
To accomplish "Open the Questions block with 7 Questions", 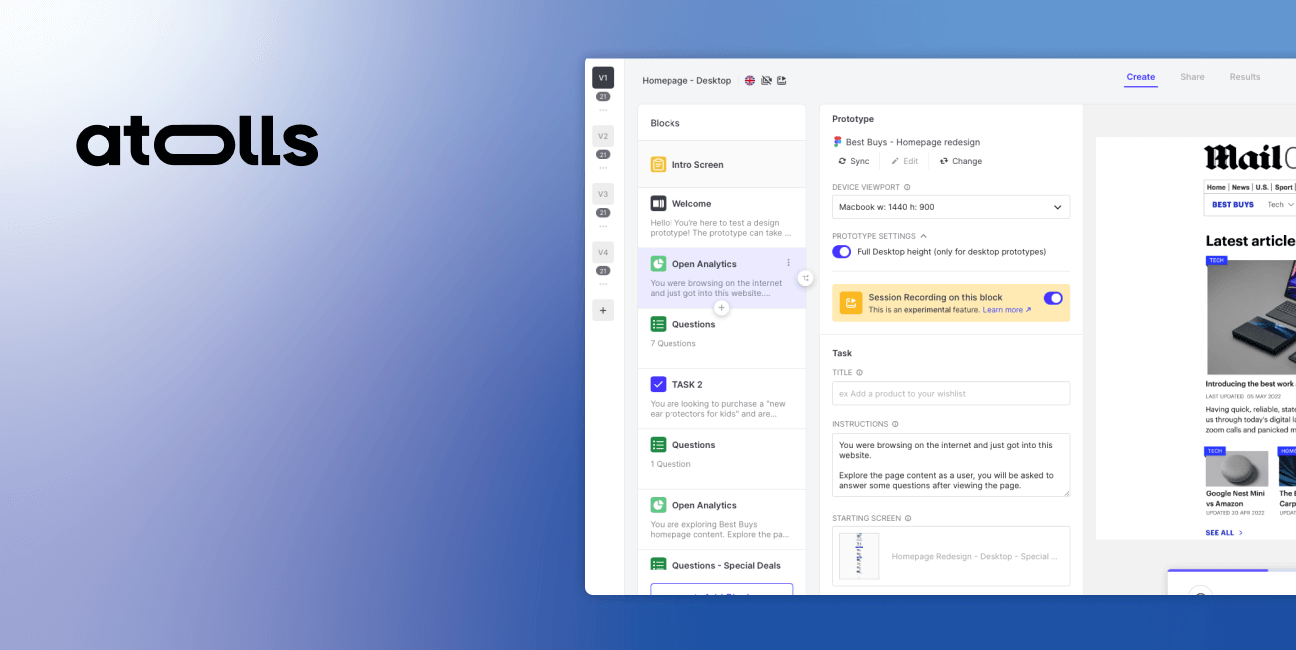I will pyautogui.click(x=721, y=338).
